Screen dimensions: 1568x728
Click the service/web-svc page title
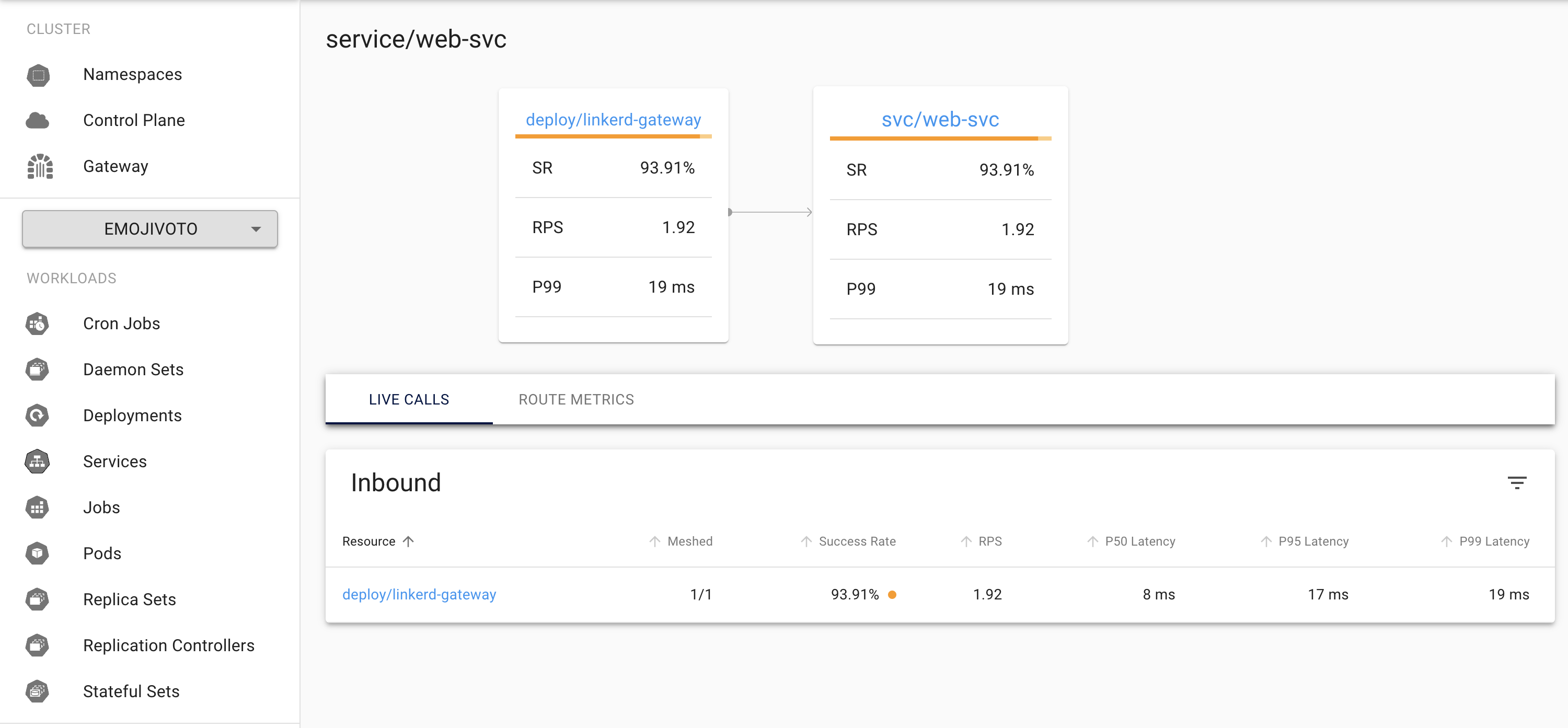417,40
